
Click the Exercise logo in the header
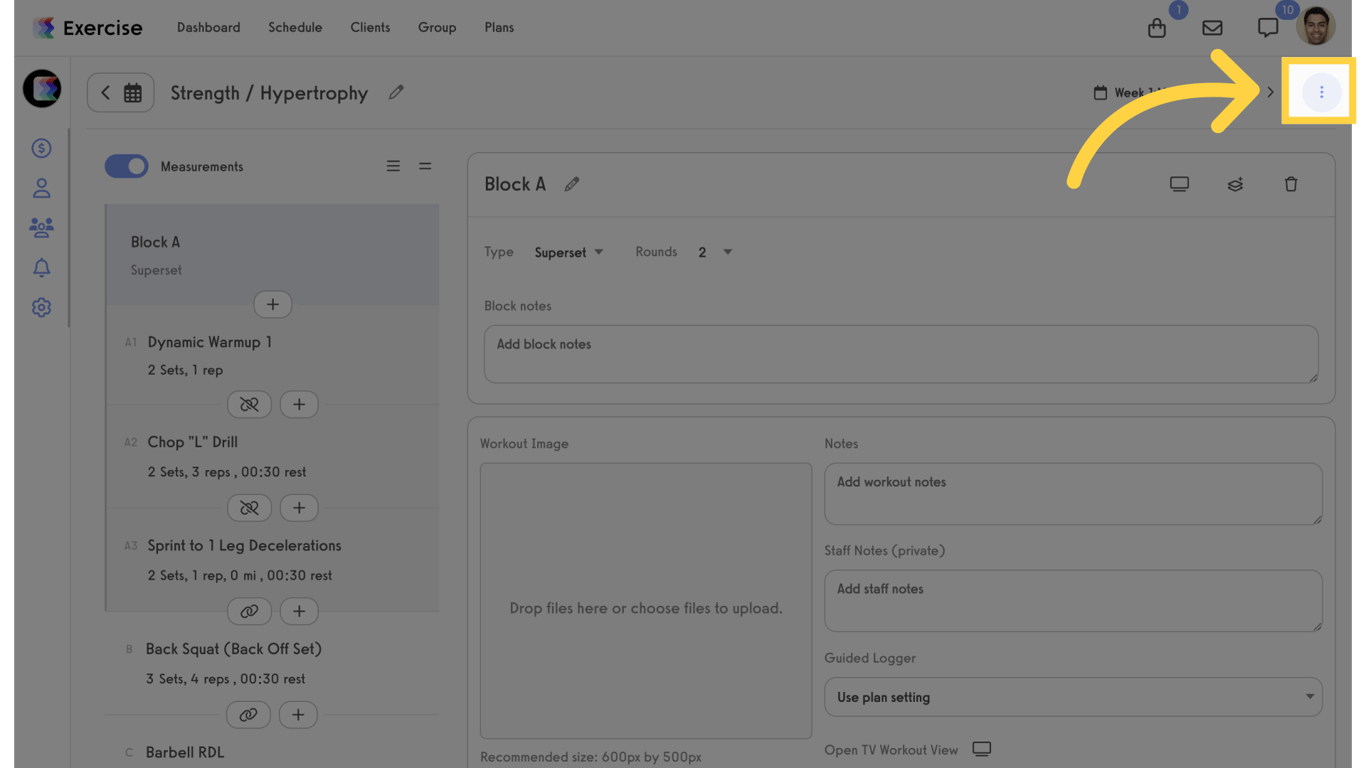[x=87, y=27]
